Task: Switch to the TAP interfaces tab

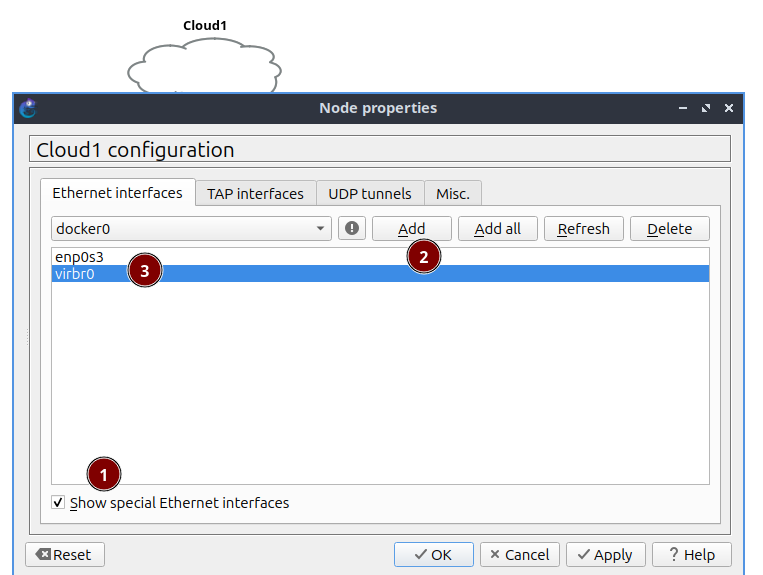Action: (255, 194)
